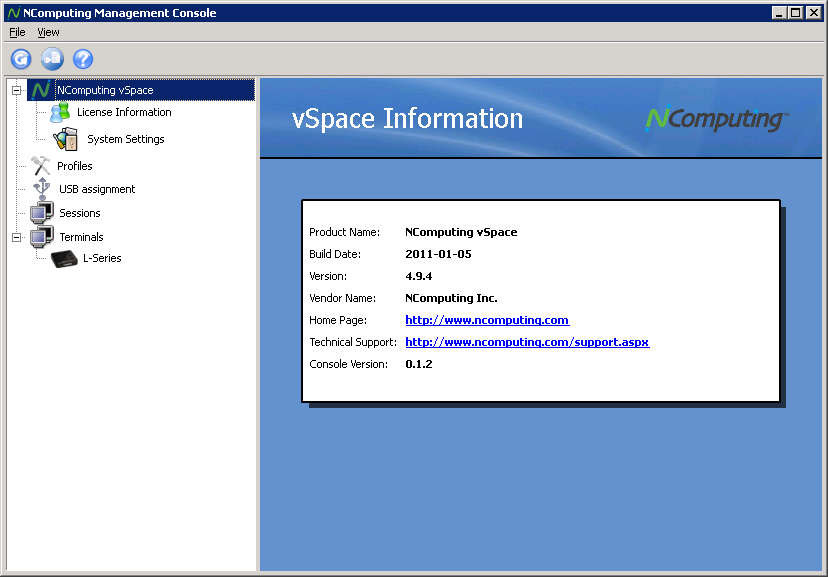828x577 pixels.
Task: Click the Profiles tools icon
Action: point(41,166)
